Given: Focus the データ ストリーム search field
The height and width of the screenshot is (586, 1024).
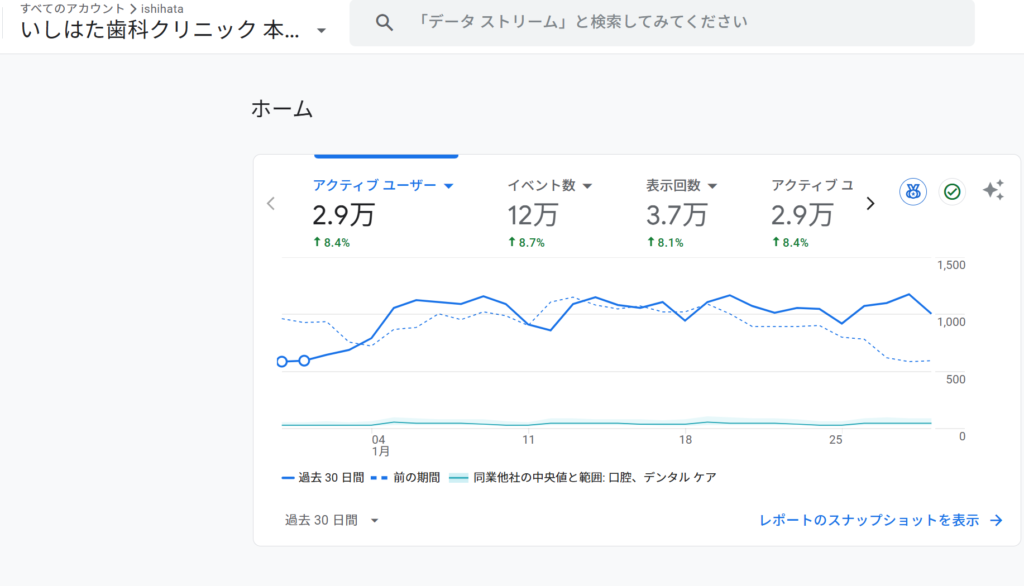Looking at the screenshot, I should tap(660, 22).
